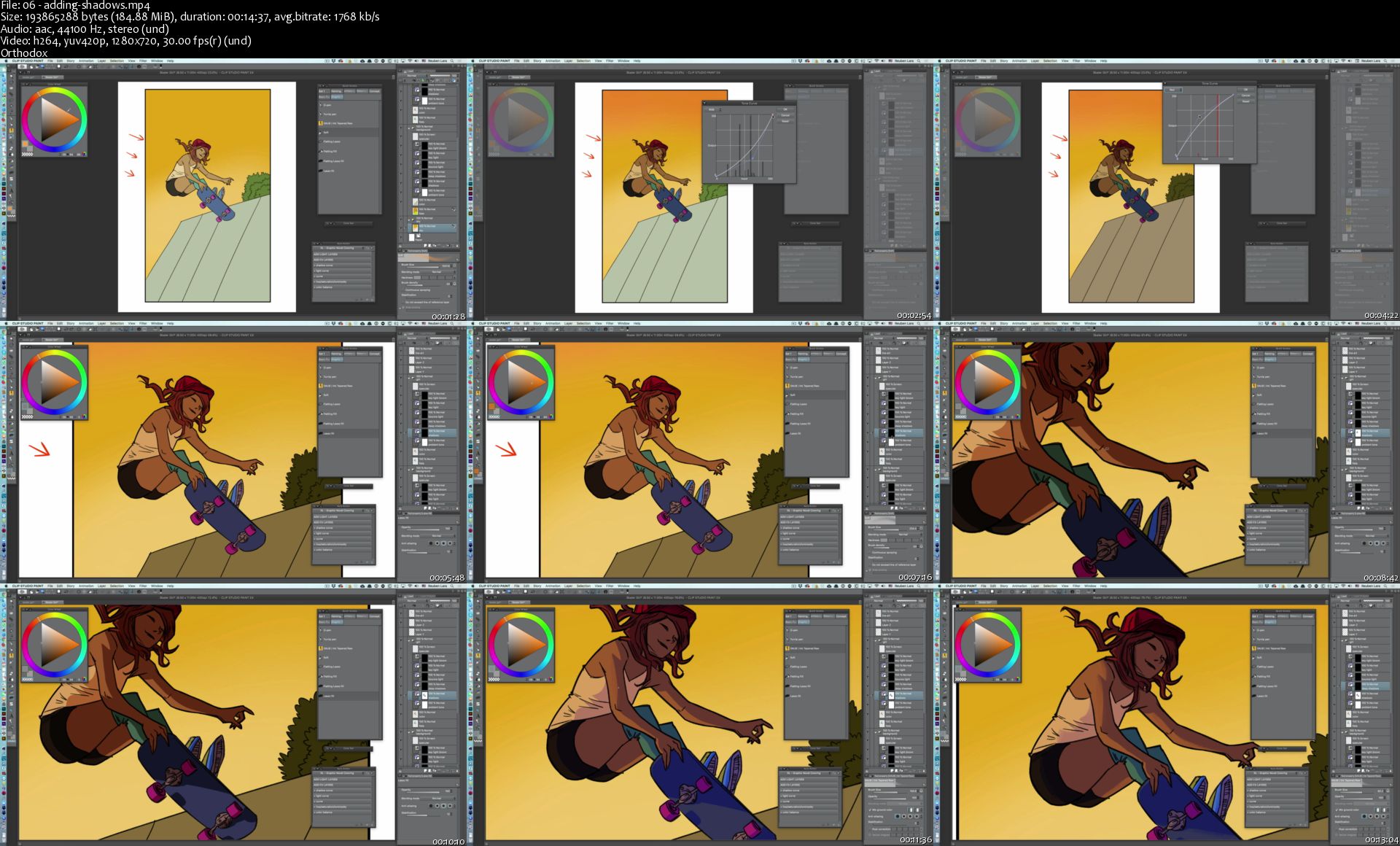The width and height of the screenshot is (1400, 846).
Task: Select yellow-highlighted sub tool icon in the 00:01:28 frame
Action: pos(321,123)
